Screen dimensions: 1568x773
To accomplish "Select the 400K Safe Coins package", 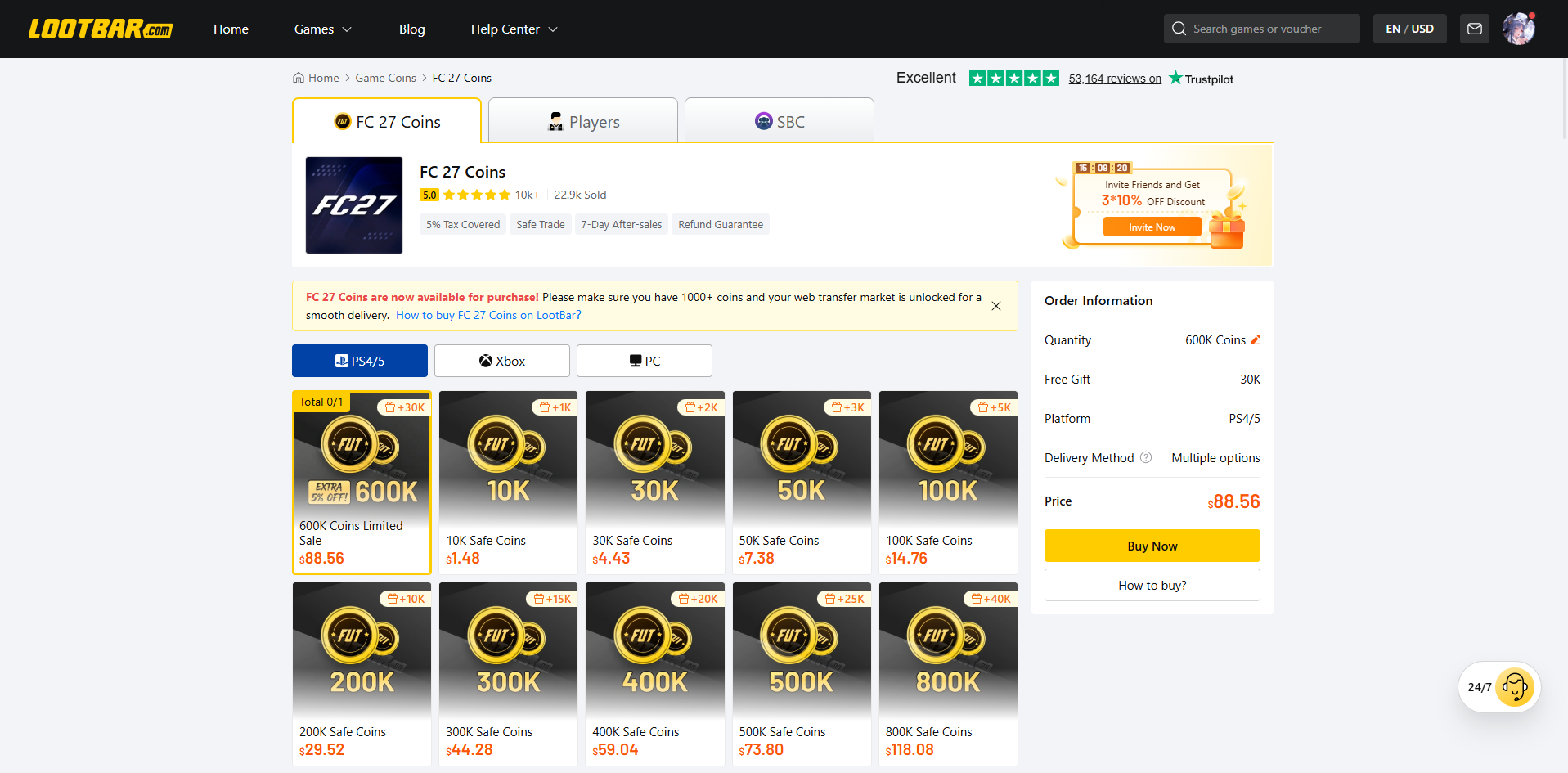I will (655, 674).
